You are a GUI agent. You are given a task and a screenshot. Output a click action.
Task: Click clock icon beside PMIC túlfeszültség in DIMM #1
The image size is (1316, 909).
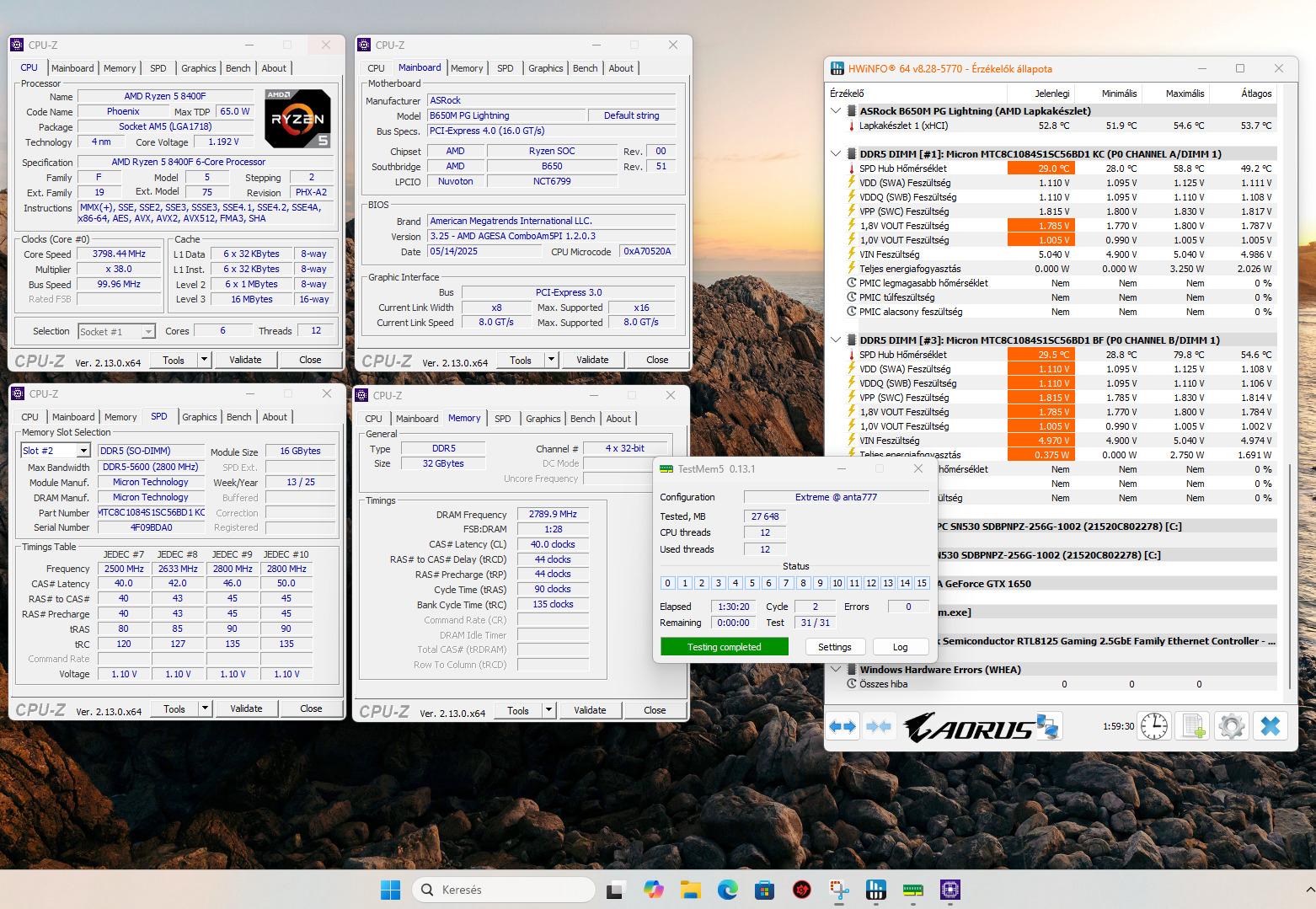[852, 297]
